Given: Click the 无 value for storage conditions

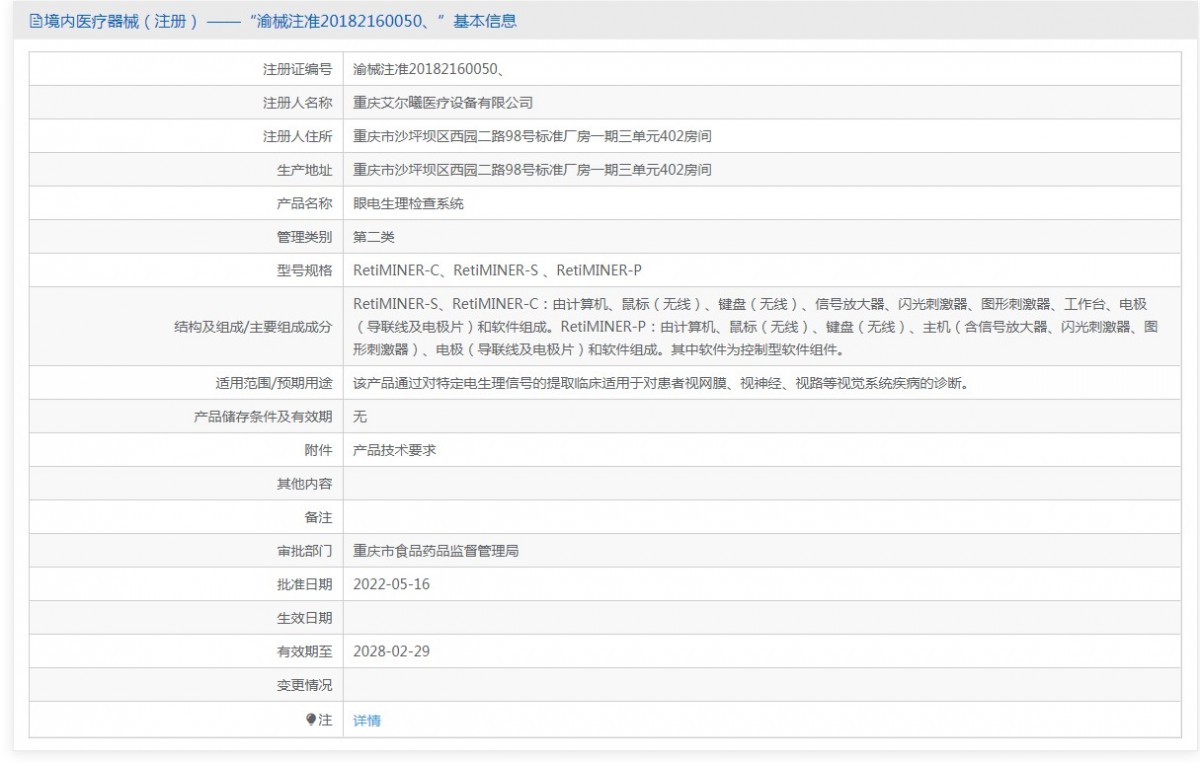Looking at the screenshot, I should pyautogui.click(x=361, y=416).
